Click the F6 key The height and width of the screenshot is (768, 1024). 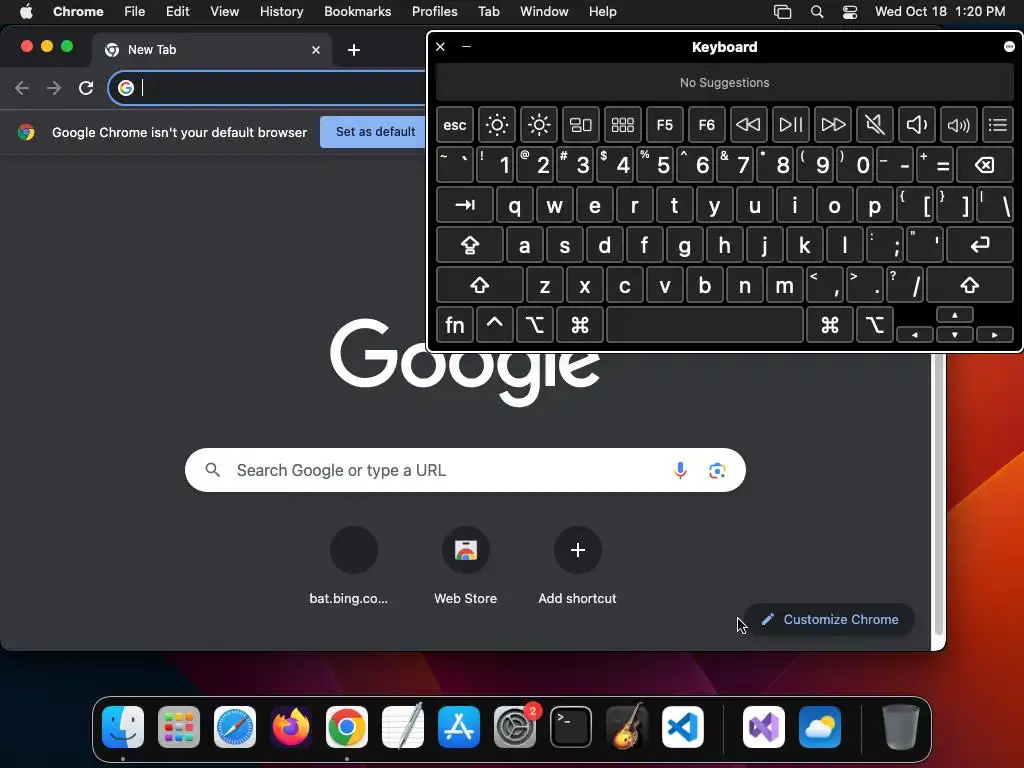click(707, 125)
